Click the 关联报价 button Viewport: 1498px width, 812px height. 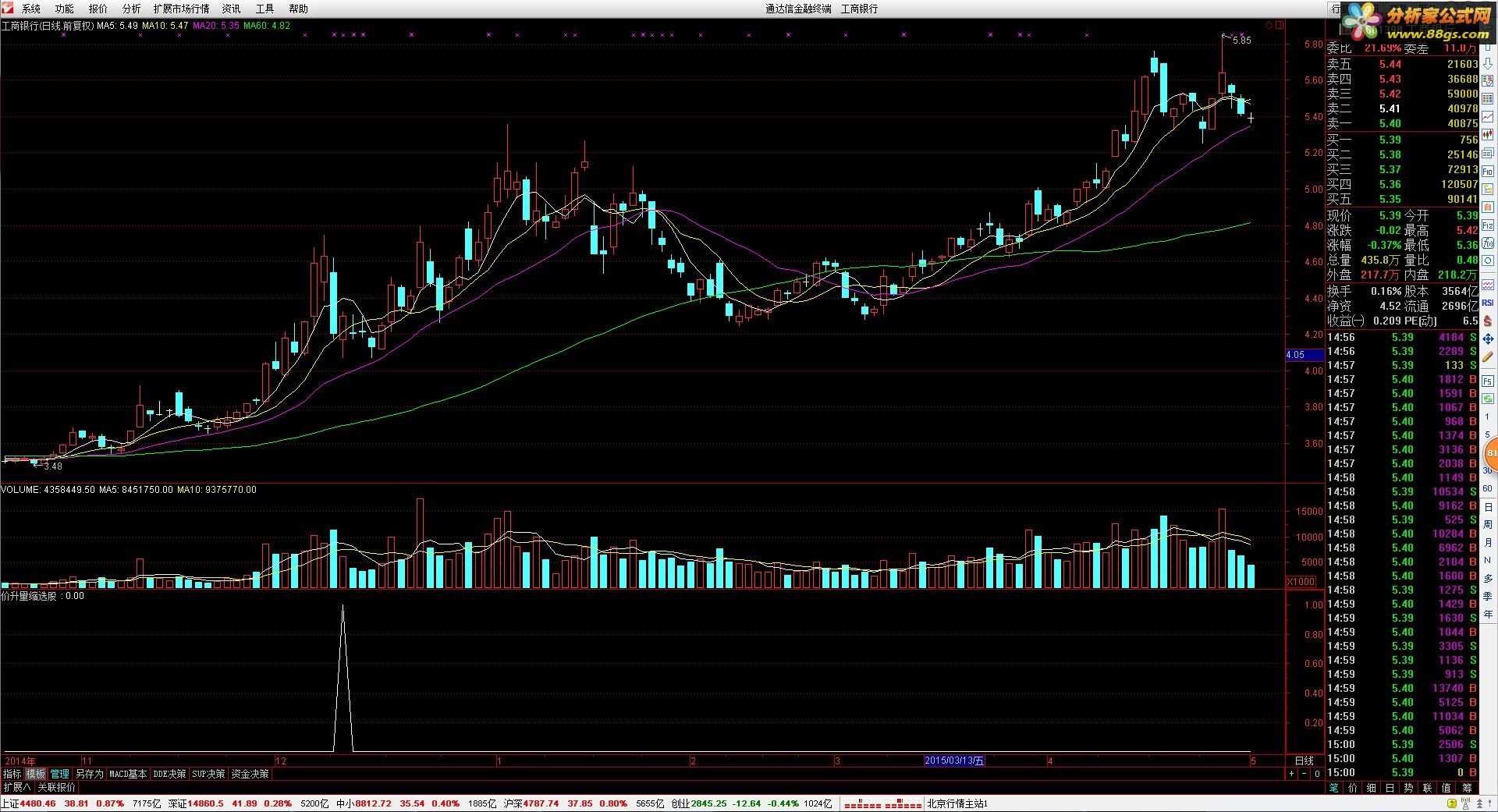click(57, 787)
